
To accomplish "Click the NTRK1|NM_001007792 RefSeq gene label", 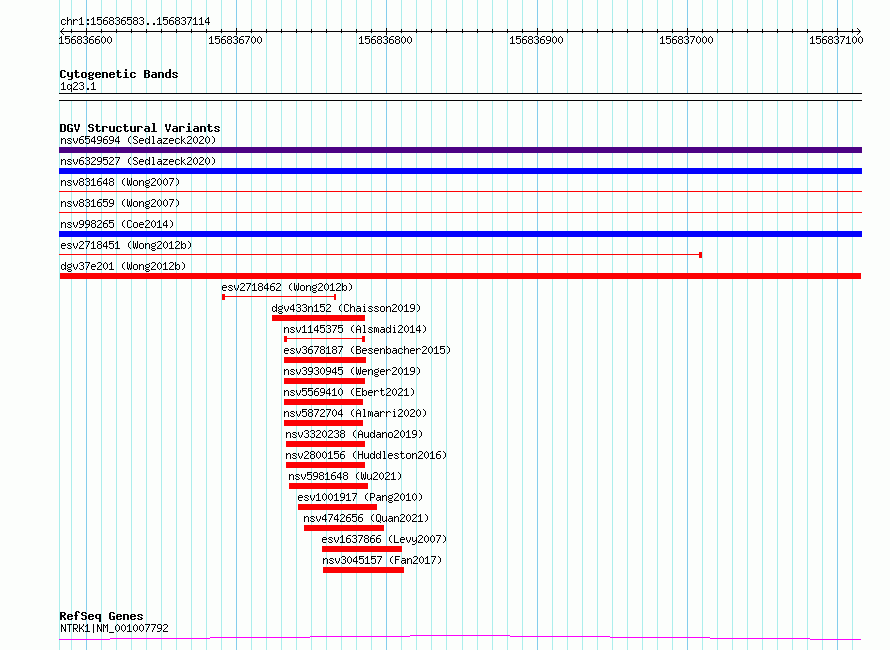I will point(114,628).
